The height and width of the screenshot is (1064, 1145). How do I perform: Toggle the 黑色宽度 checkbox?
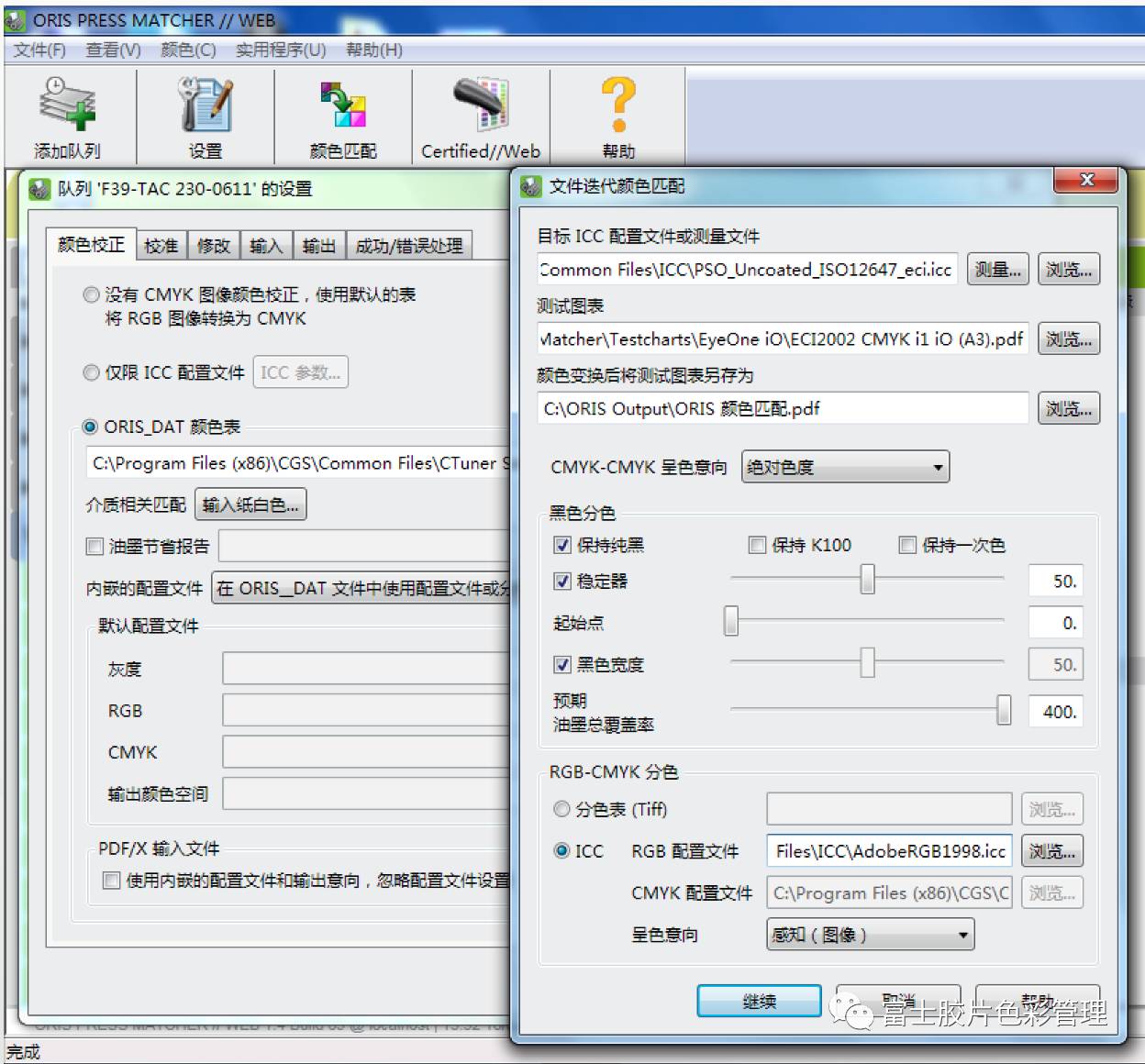pyautogui.click(x=562, y=664)
